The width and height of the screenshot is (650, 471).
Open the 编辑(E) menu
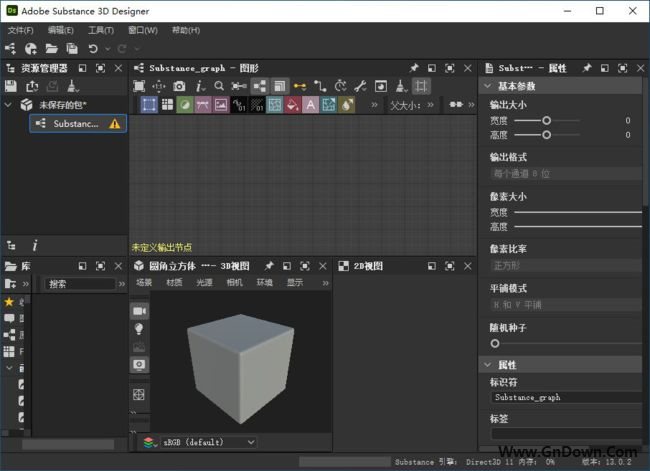[61, 30]
